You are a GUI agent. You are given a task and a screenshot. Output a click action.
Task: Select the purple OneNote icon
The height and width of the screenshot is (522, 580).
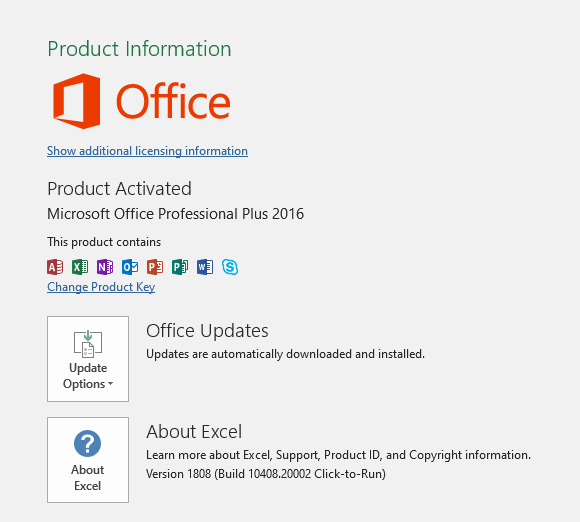pos(105,267)
